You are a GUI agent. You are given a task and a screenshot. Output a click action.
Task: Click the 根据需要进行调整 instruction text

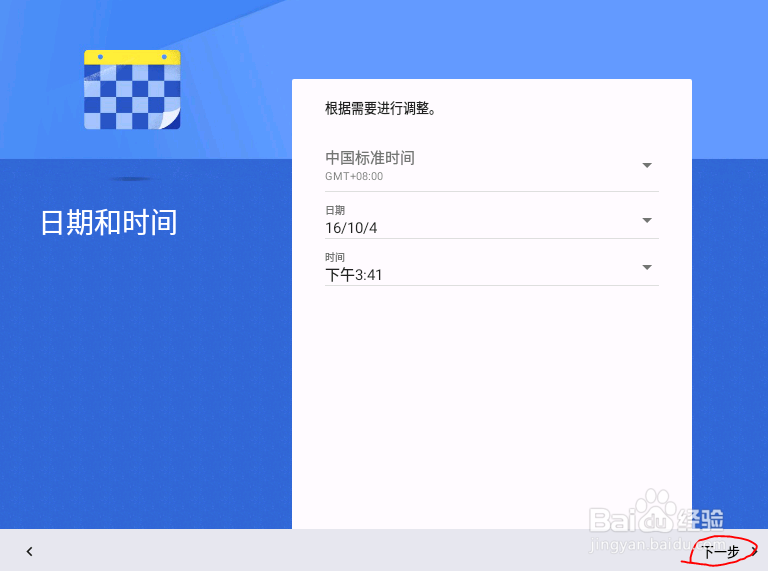pos(380,108)
